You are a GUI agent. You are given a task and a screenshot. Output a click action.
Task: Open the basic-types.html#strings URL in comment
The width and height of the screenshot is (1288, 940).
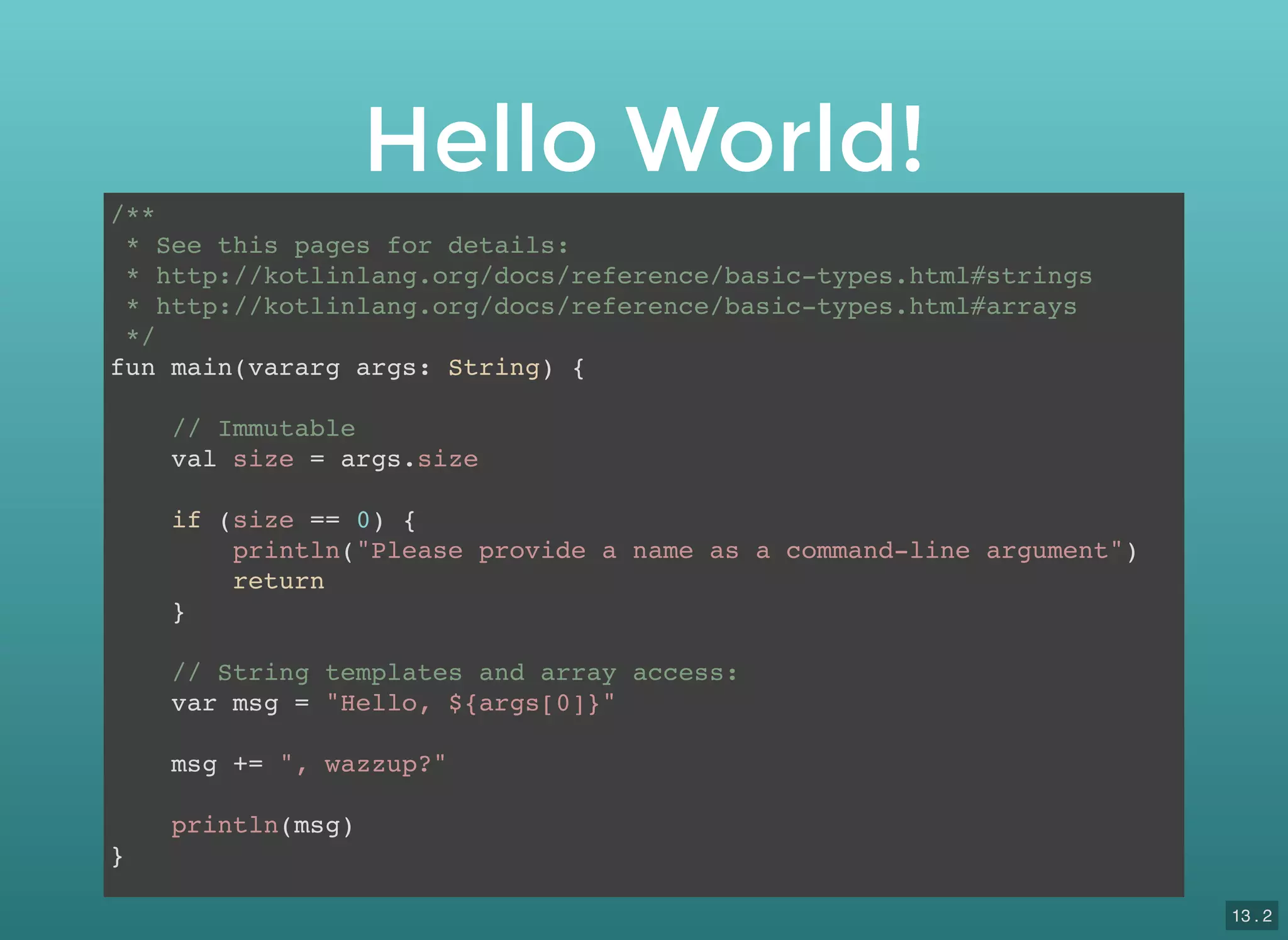(x=624, y=277)
